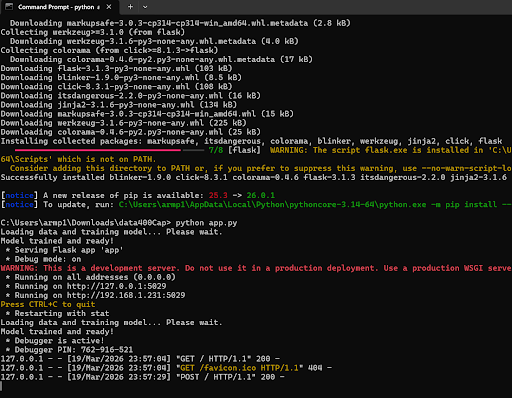Click the "Downloading blinker-1.9.0" line
The height and width of the screenshot is (398, 512).
121,77
